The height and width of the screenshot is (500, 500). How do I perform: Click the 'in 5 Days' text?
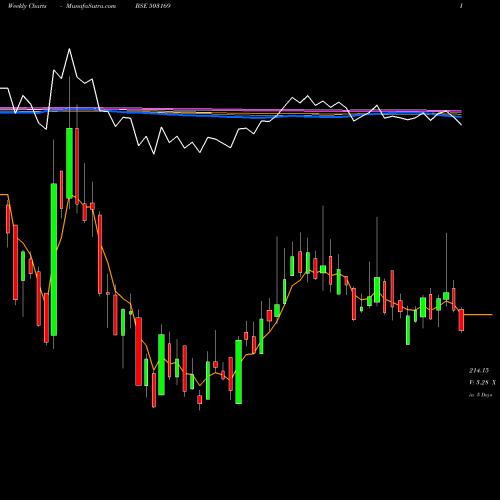480,395
